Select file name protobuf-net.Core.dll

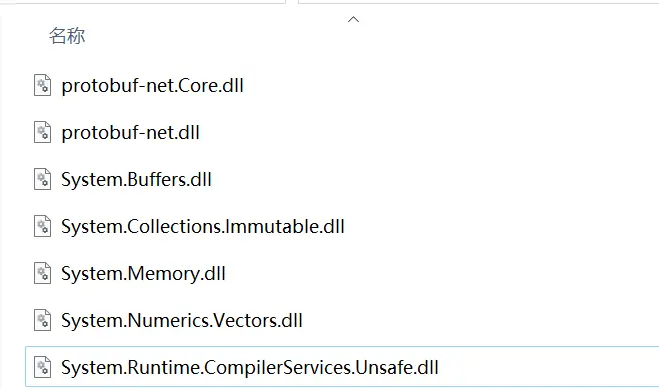153,86
